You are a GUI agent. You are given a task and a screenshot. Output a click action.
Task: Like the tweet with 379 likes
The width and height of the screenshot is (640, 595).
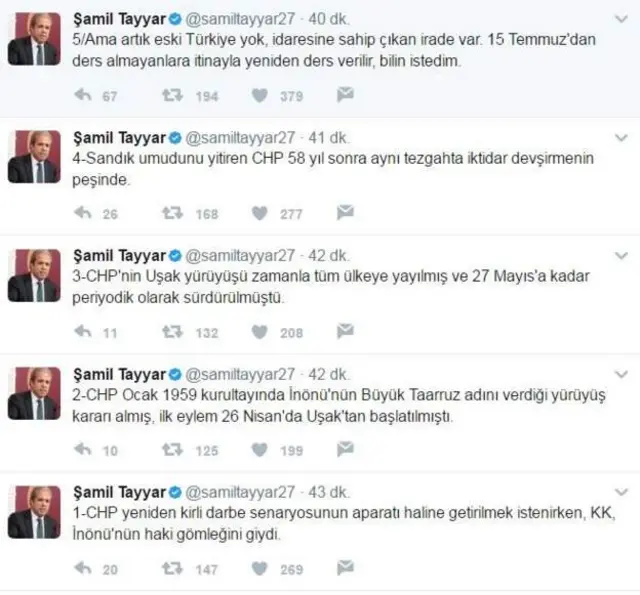tap(260, 95)
